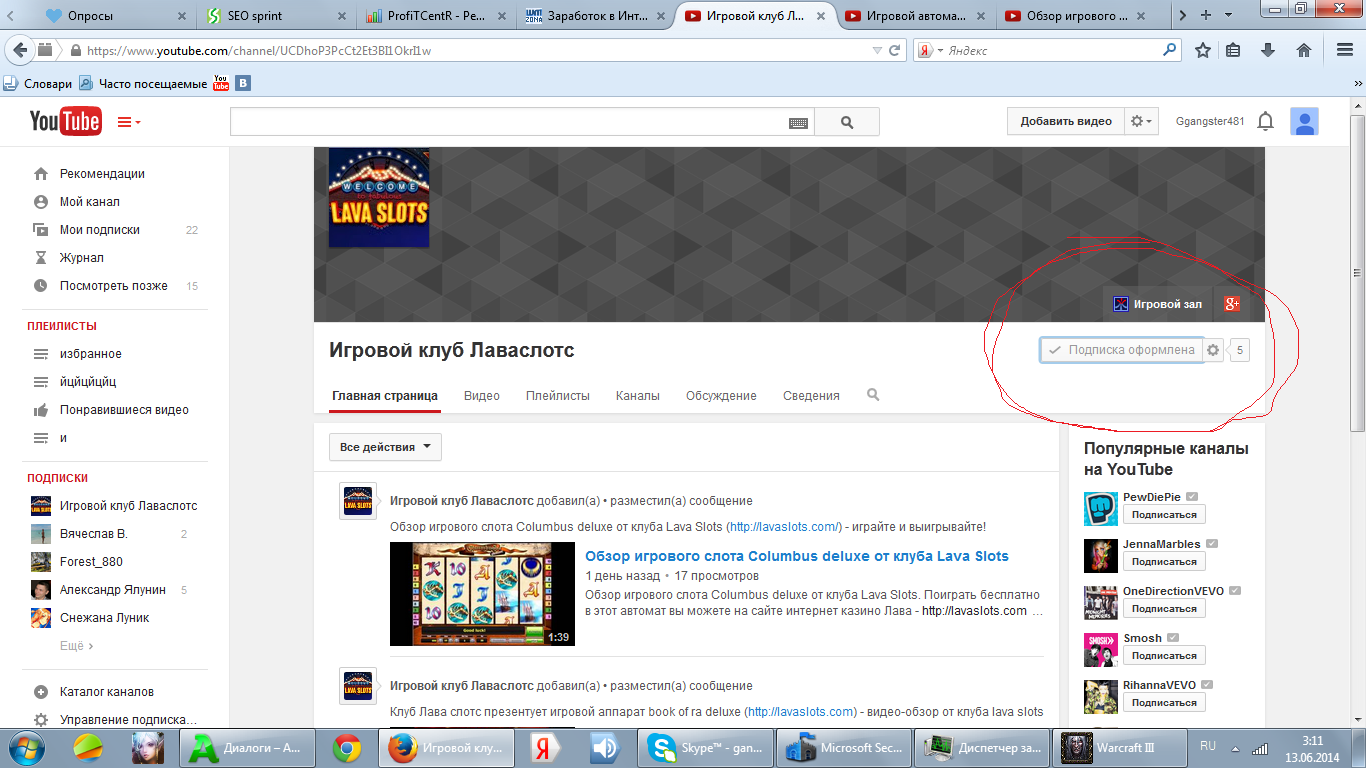Open Columbus deluxe video title link
The image size is (1366, 768).
click(x=797, y=556)
